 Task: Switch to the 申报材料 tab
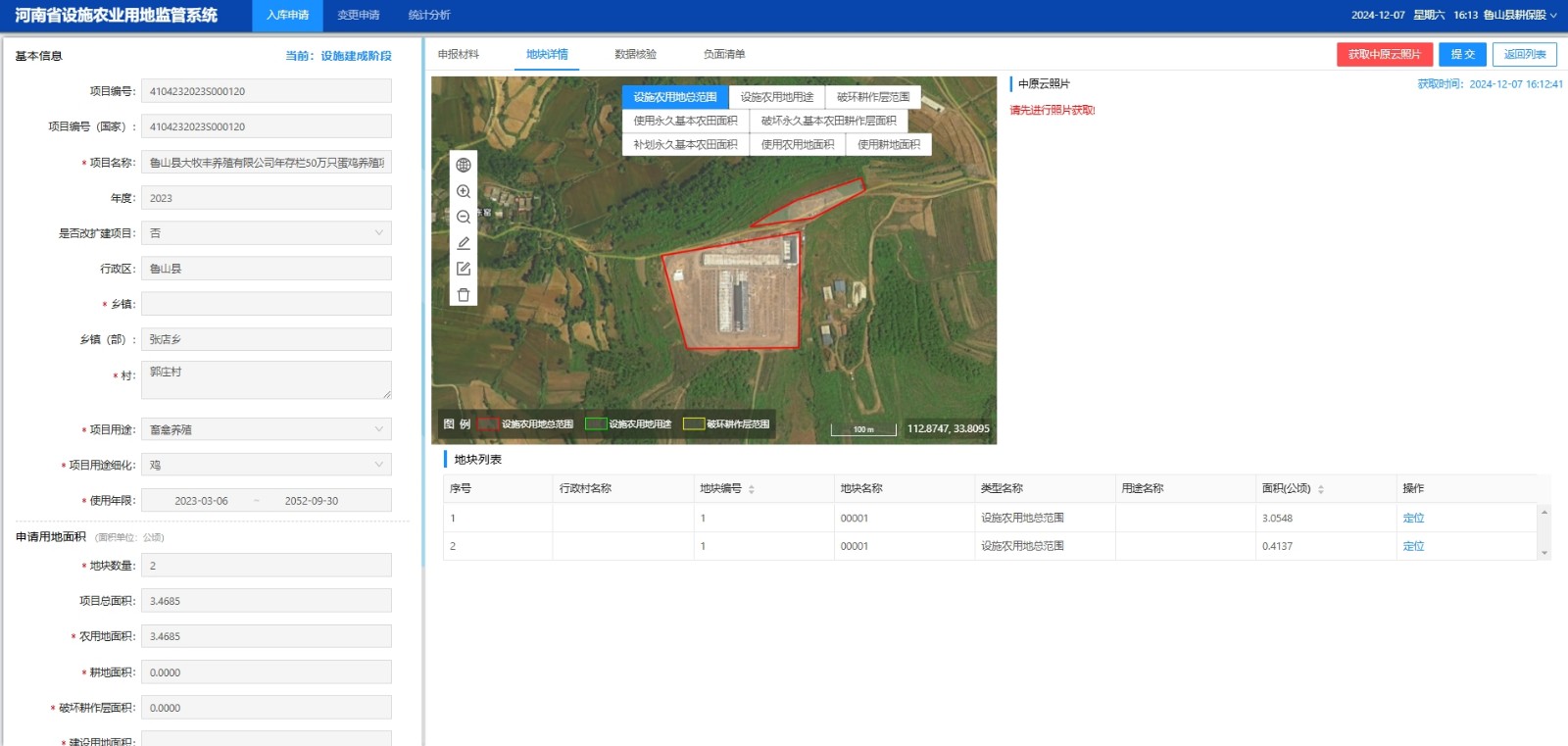[459, 54]
